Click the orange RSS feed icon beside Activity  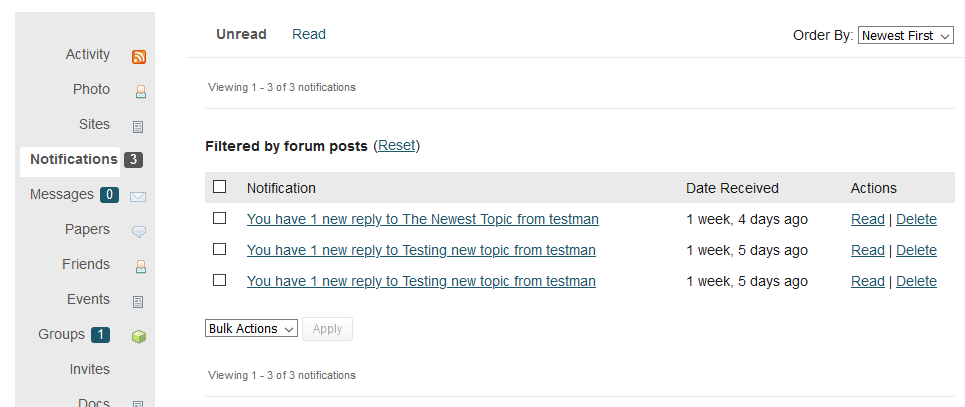pyautogui.click(x=139, y=57)
